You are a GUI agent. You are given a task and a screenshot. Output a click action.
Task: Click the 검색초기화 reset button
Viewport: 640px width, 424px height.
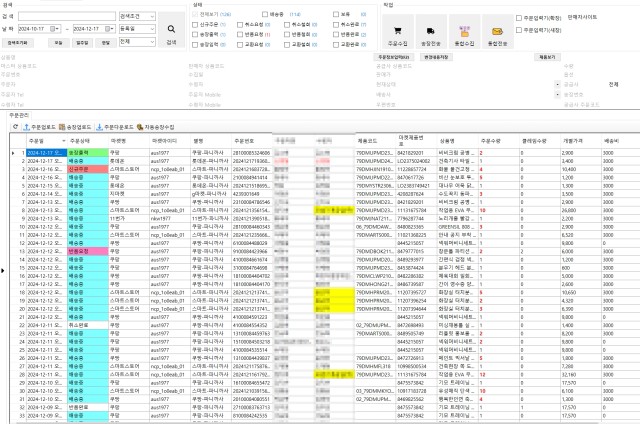pyautogui.click(x=19, y=43)
